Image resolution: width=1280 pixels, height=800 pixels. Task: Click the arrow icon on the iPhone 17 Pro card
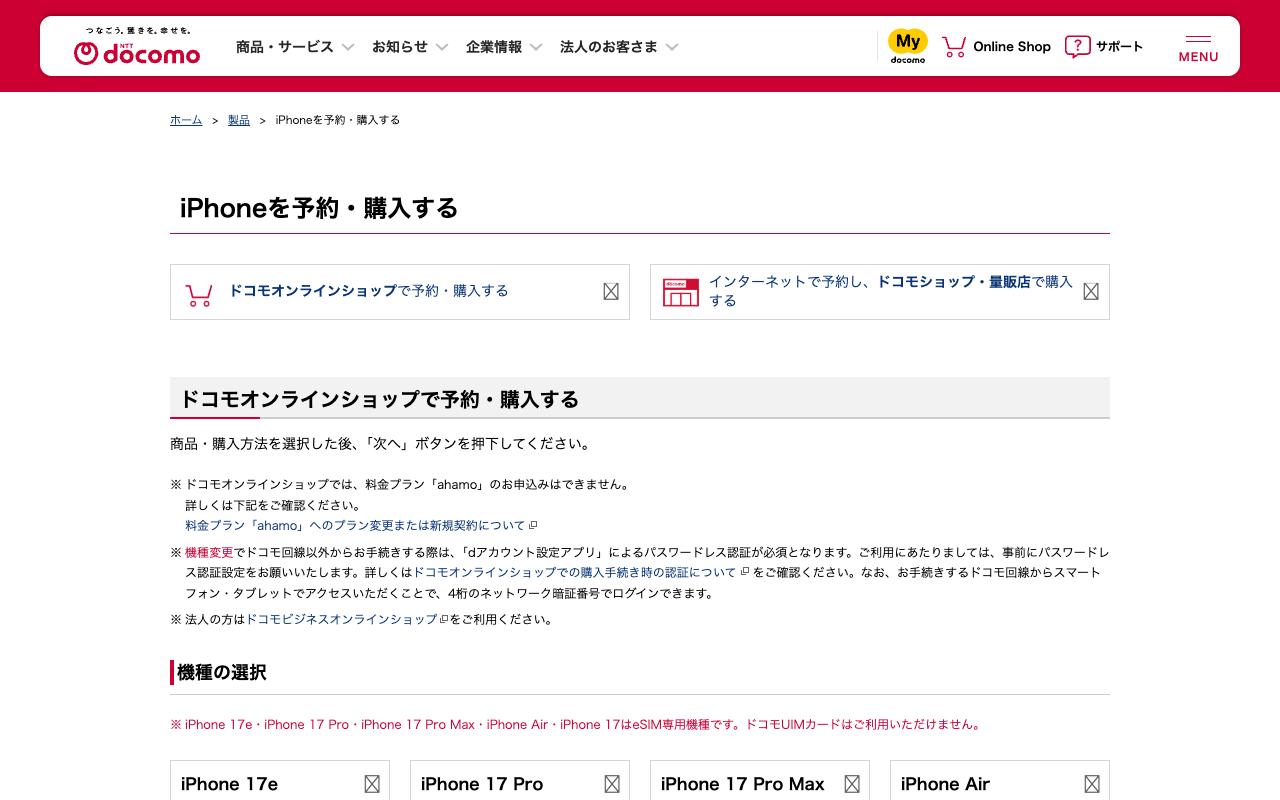(x=612, y=784)
